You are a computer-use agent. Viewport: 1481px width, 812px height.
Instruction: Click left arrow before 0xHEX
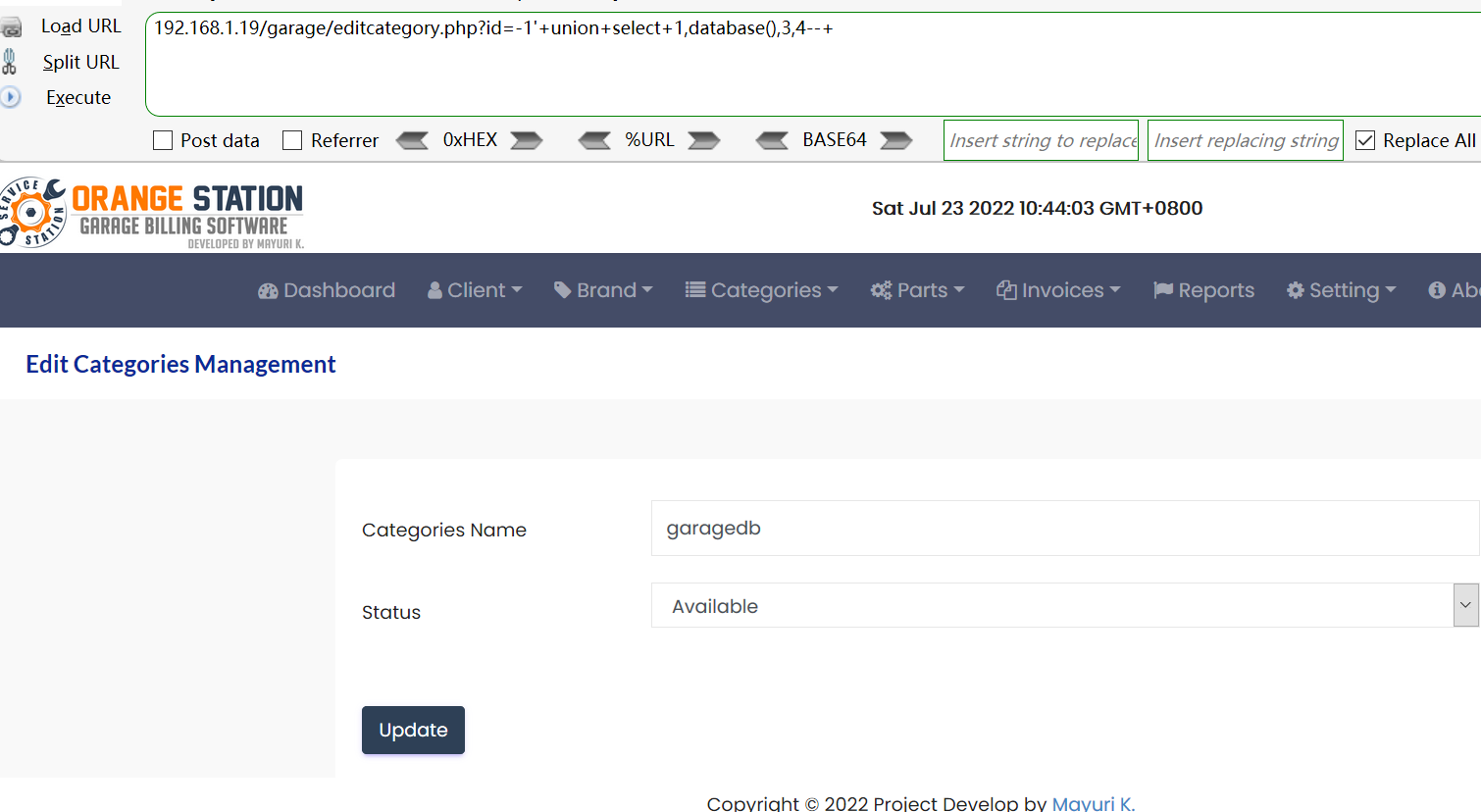tap(412, 140)
